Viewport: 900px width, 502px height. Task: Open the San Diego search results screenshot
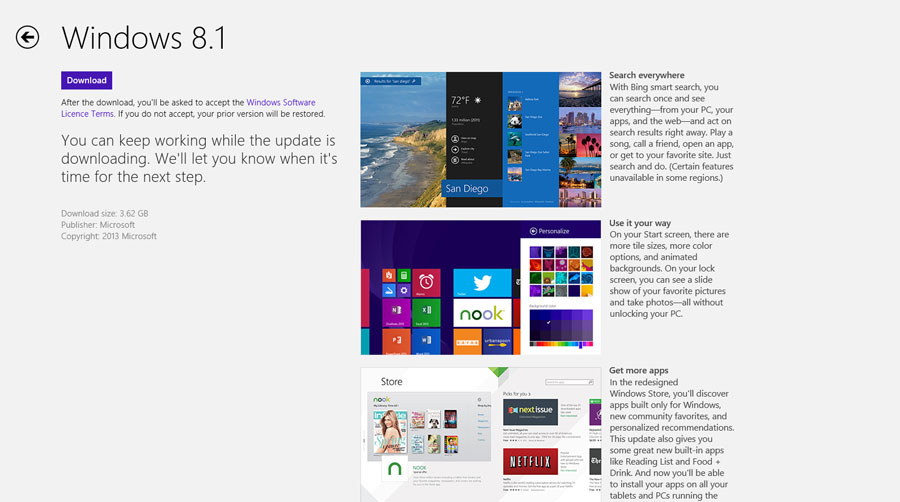[x=480, y=139]
